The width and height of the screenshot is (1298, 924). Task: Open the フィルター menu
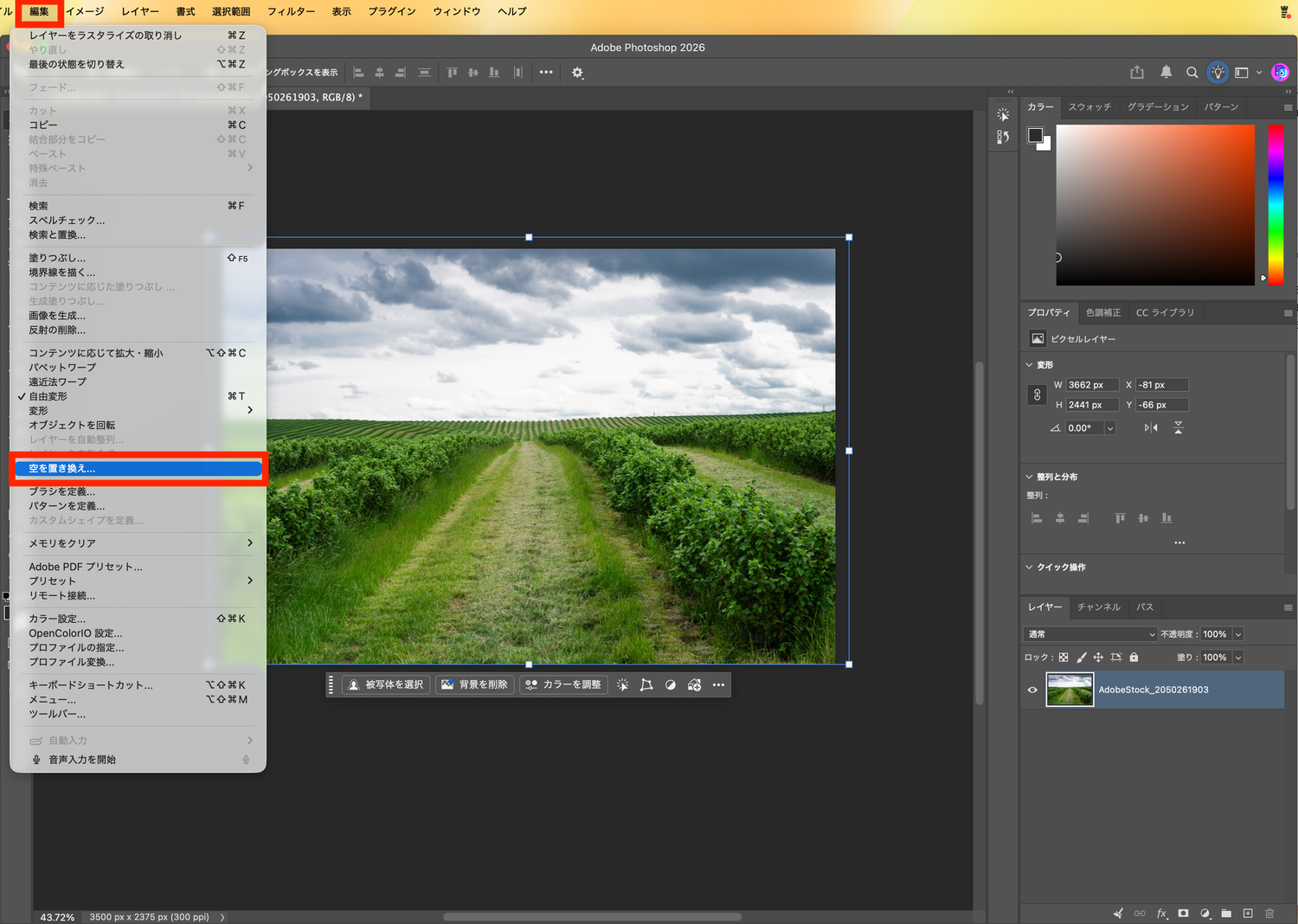[291, 11]
